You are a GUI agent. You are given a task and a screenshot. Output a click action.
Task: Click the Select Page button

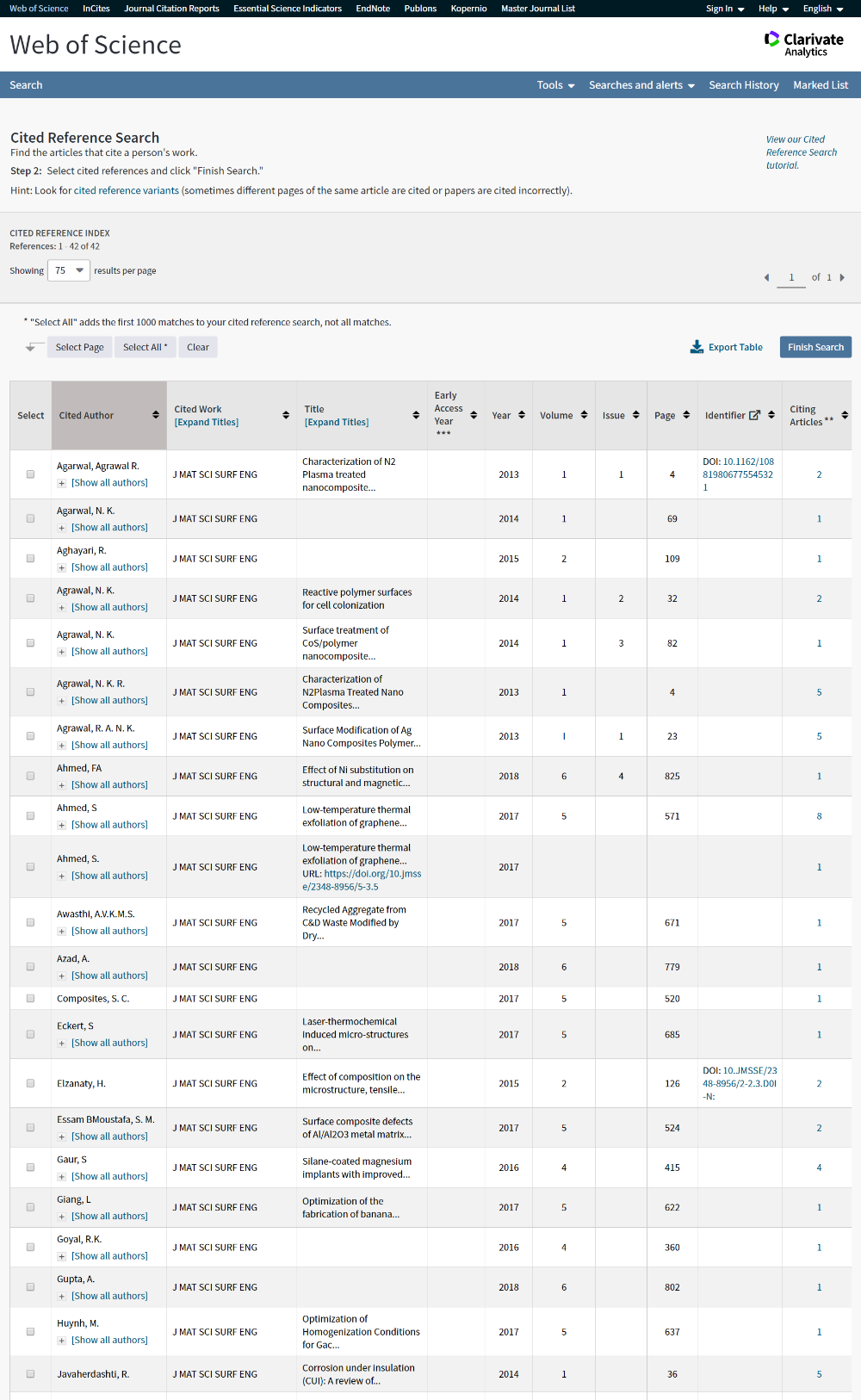pos(79,347)
